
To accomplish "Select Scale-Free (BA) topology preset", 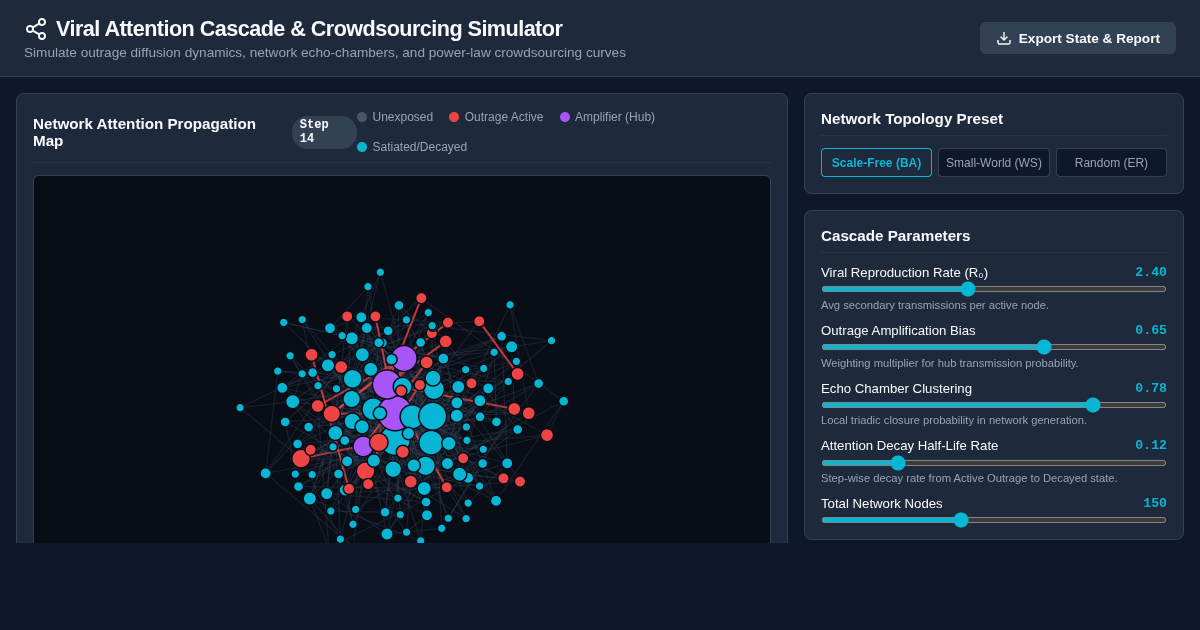I will [876, 163].
